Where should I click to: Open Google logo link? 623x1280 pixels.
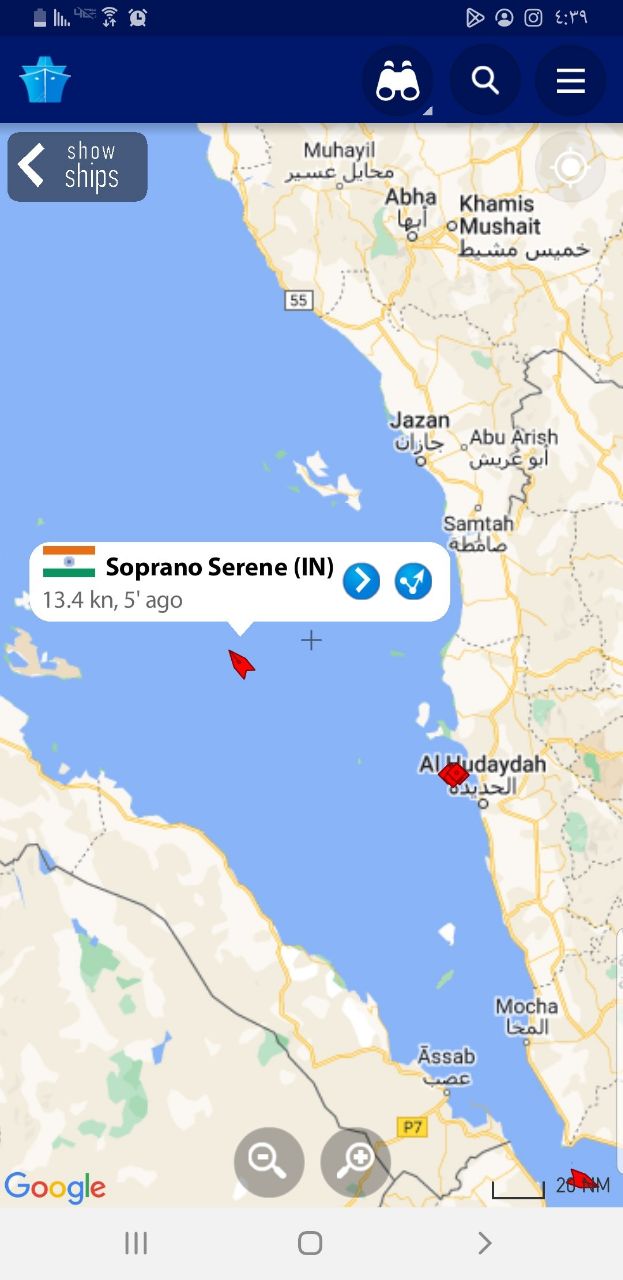click(x=55, y=1187)
